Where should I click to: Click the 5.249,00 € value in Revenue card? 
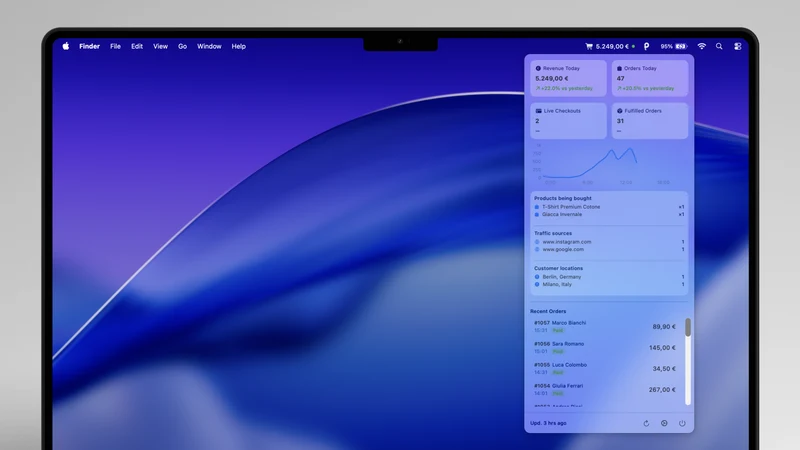pyautogui.click(x=552, y=79)
